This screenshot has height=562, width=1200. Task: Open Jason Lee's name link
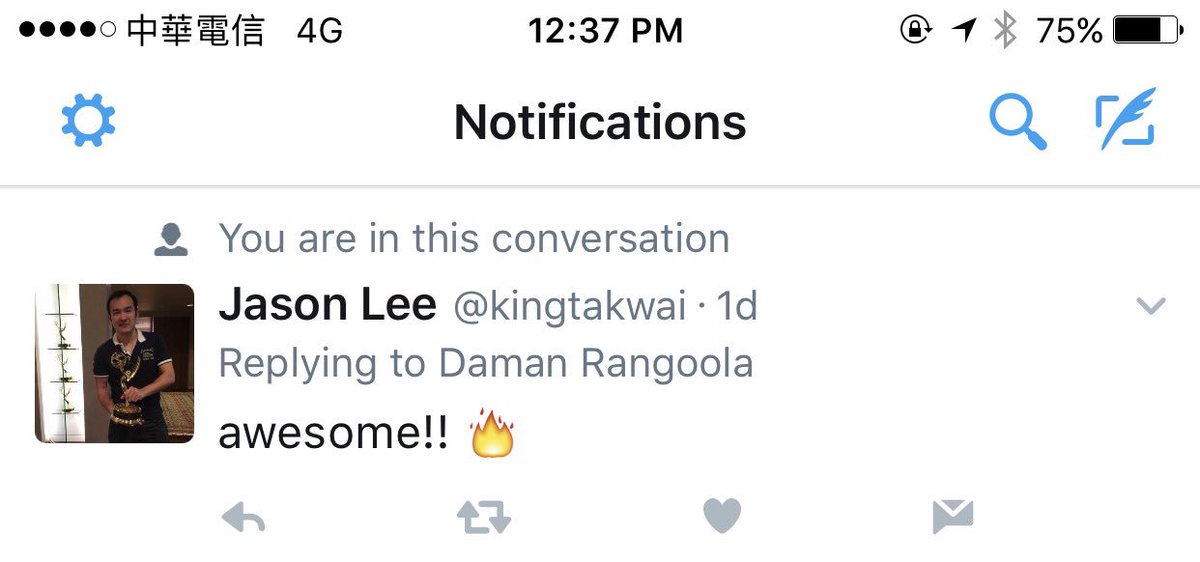(x=327, y=306)
